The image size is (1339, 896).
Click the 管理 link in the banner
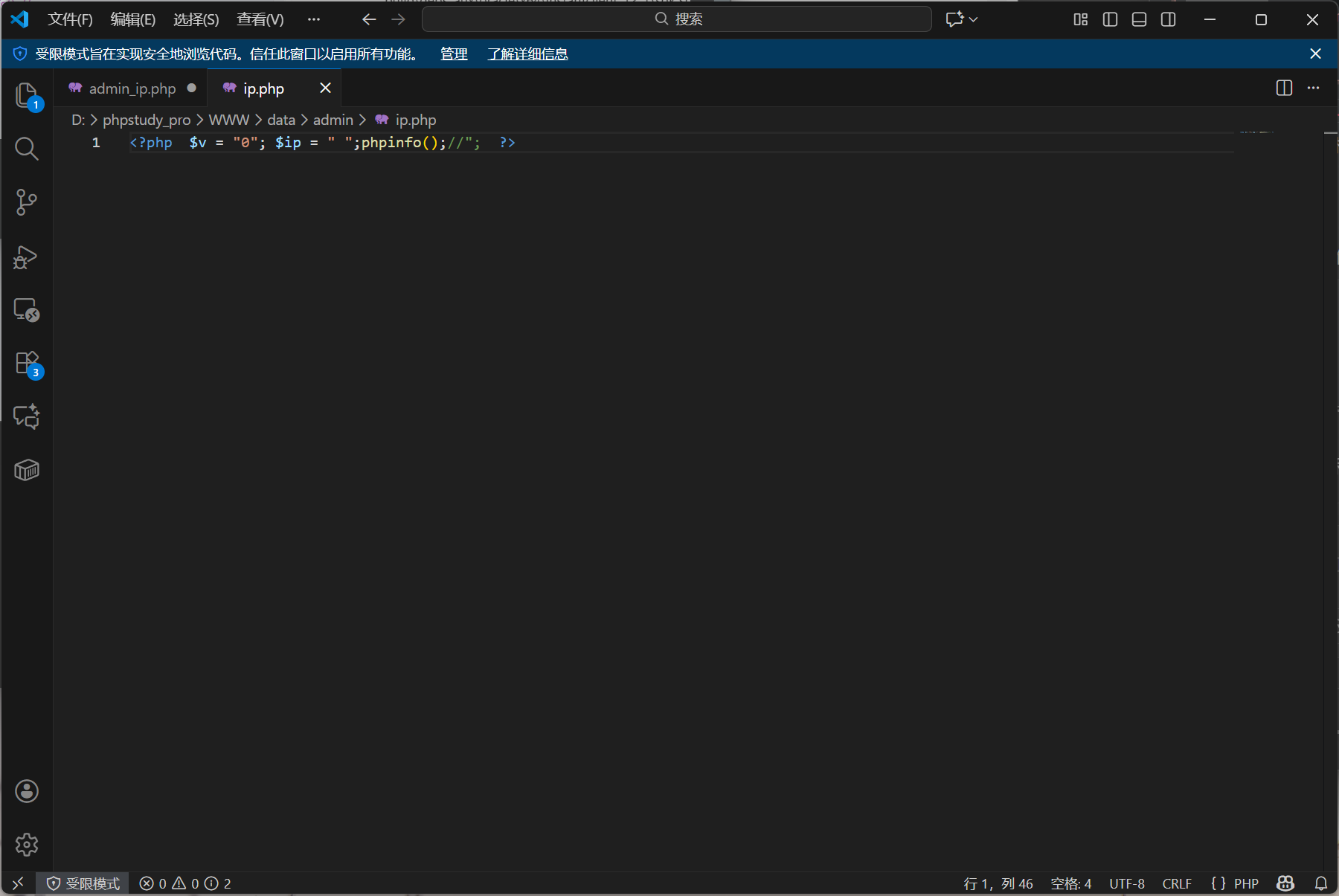pyautogui.click(x=454, y=54)
